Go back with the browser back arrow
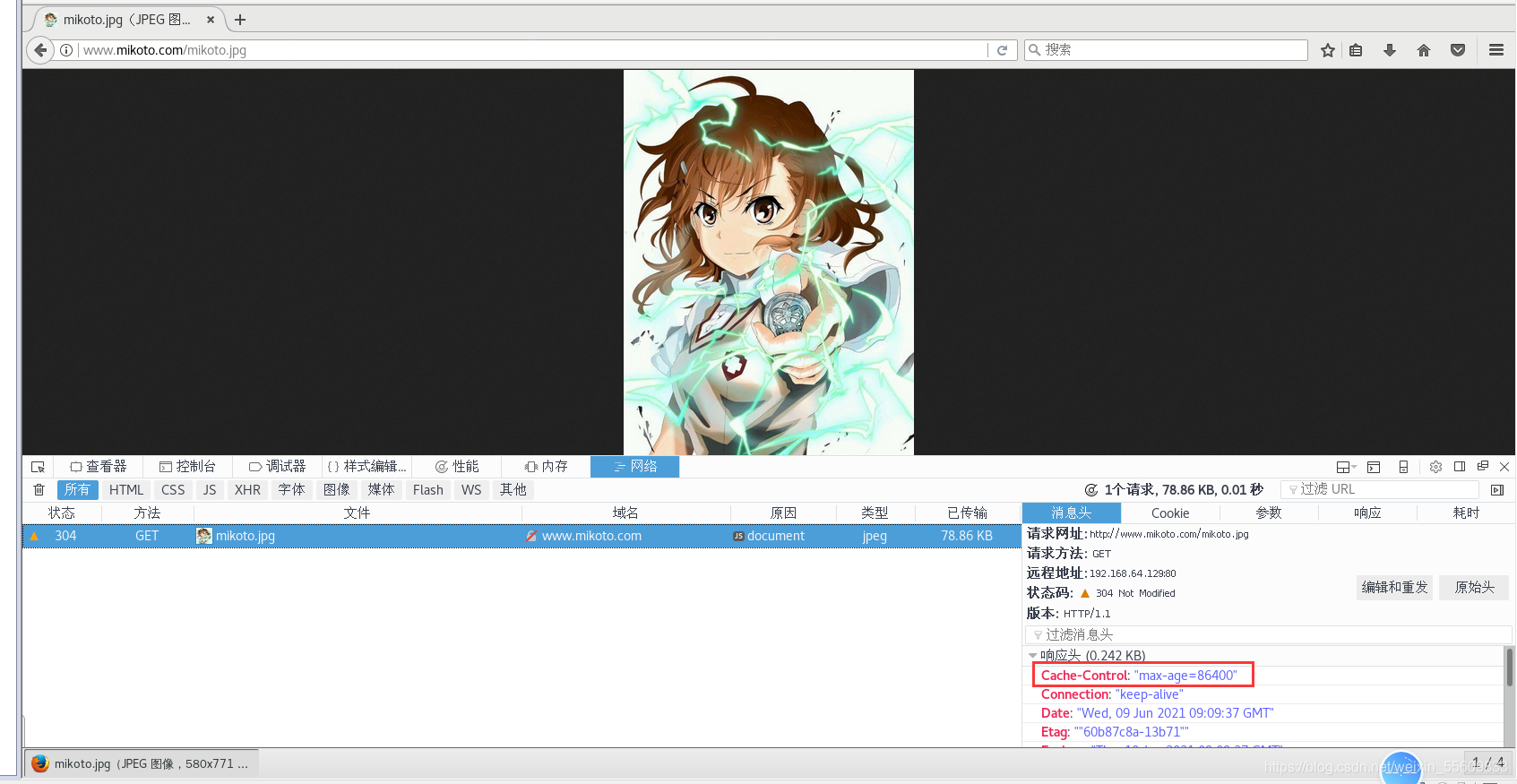Screen dimensions: 1517x784 [x=39, y=50]
